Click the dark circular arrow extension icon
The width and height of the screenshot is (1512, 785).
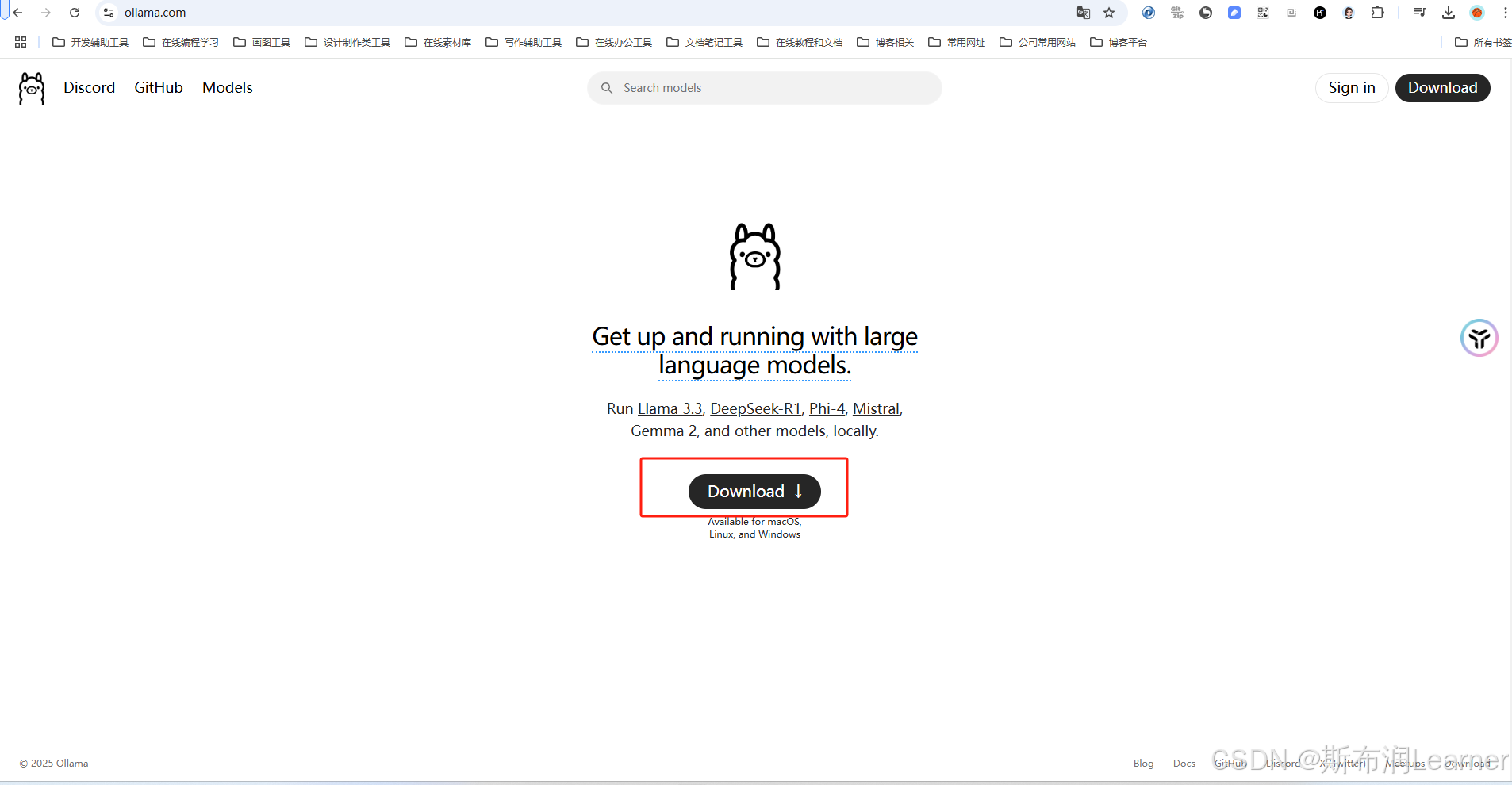(1206, 13)
